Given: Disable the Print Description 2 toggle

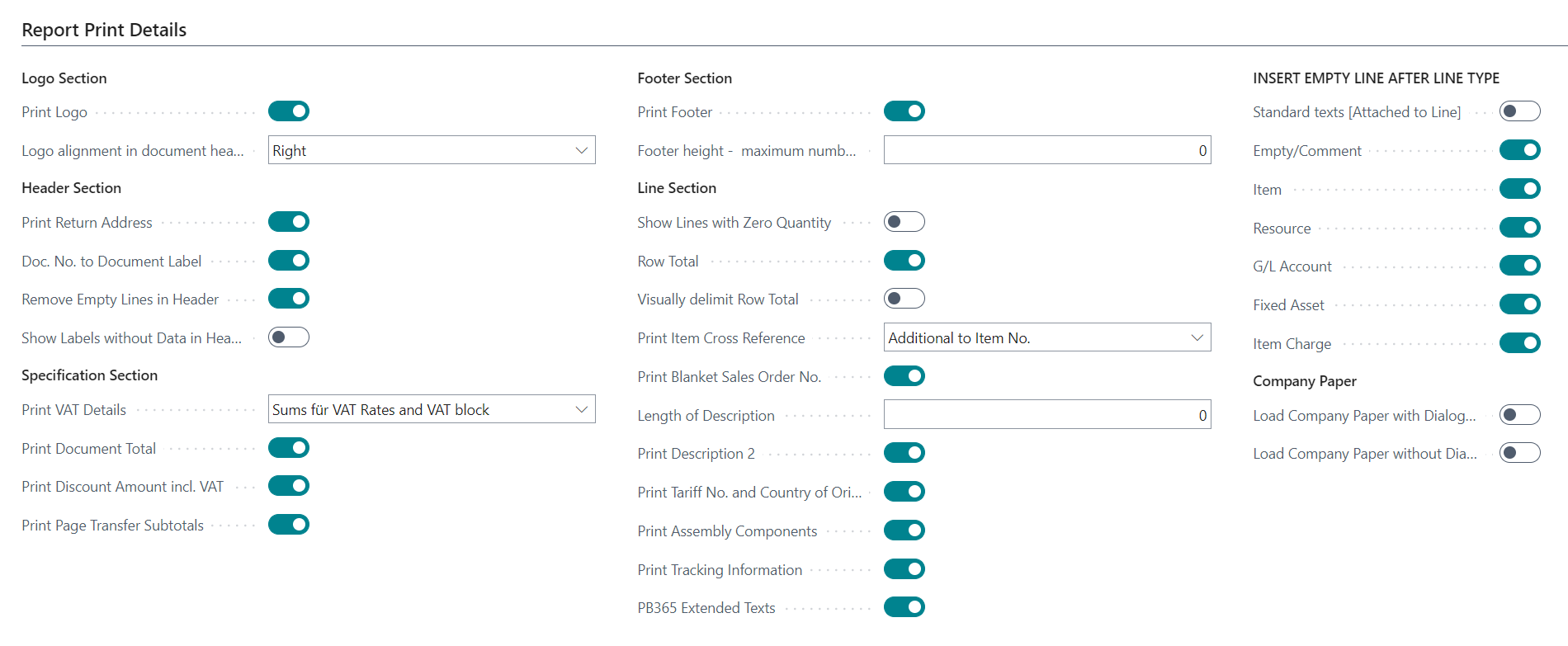Looking at the screenshot, I should point(904,453).
